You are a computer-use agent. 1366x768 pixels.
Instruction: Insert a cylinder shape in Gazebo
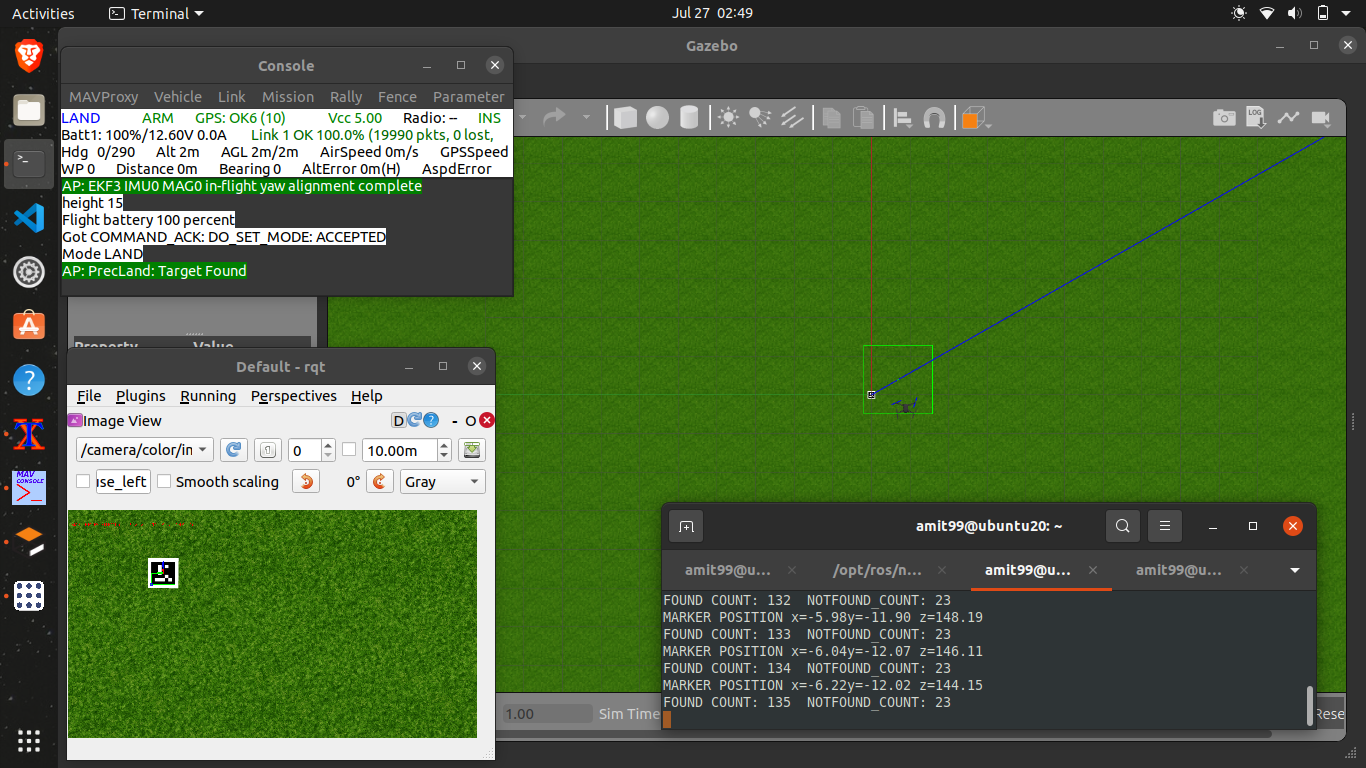coord(689,118)
